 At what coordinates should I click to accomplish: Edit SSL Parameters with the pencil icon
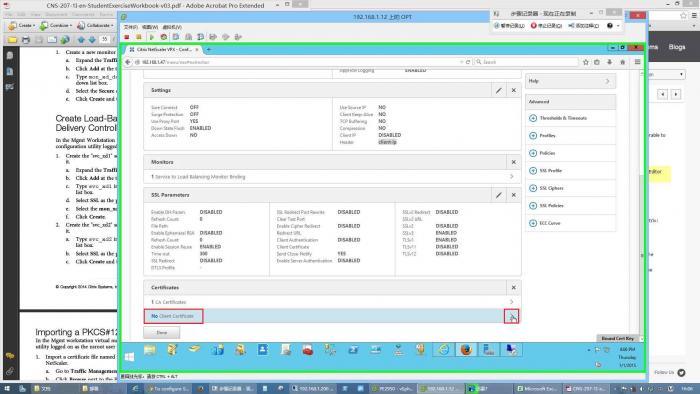pos(499,195)
